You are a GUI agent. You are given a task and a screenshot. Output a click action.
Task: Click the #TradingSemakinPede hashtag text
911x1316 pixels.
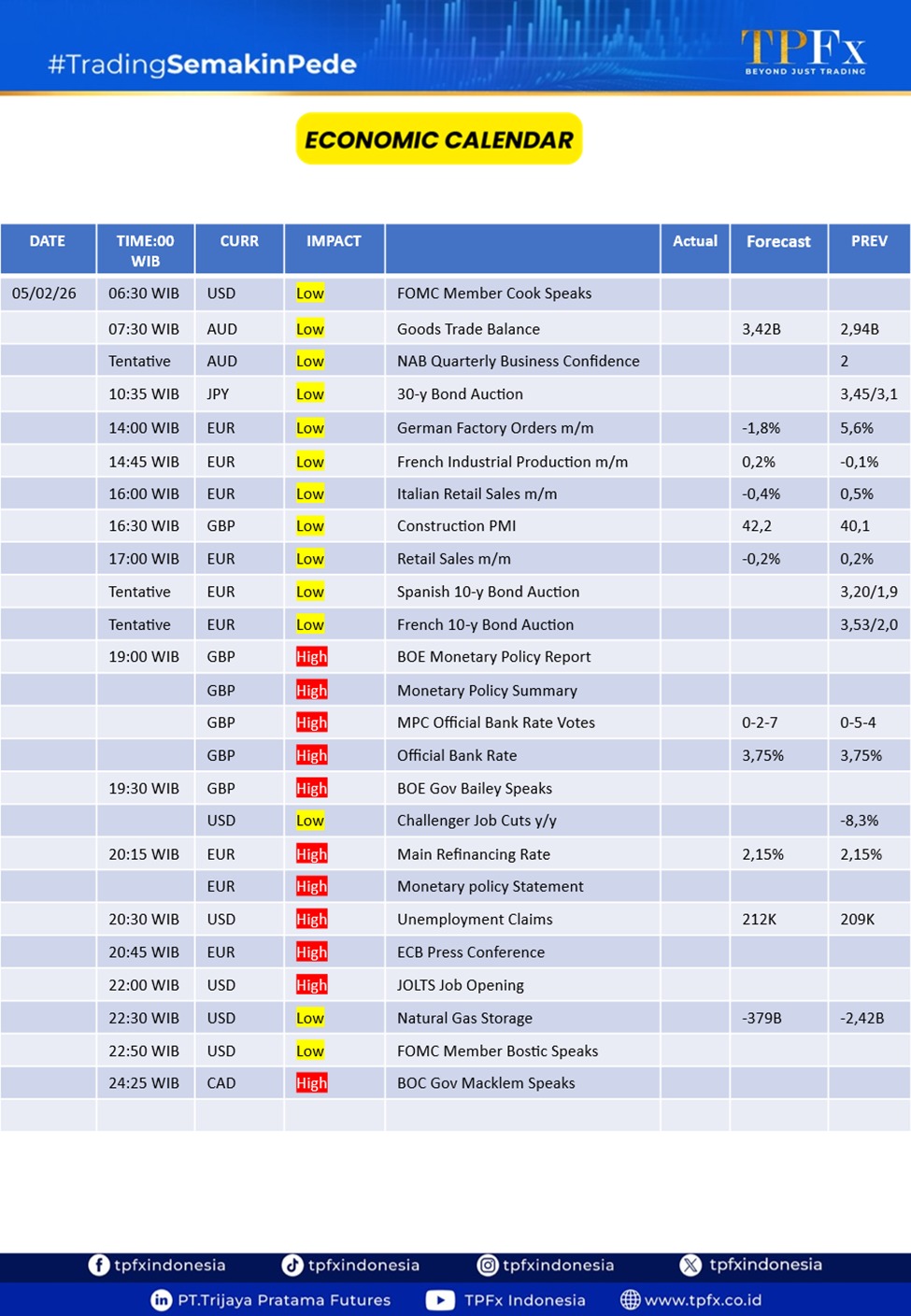point(202,64)
